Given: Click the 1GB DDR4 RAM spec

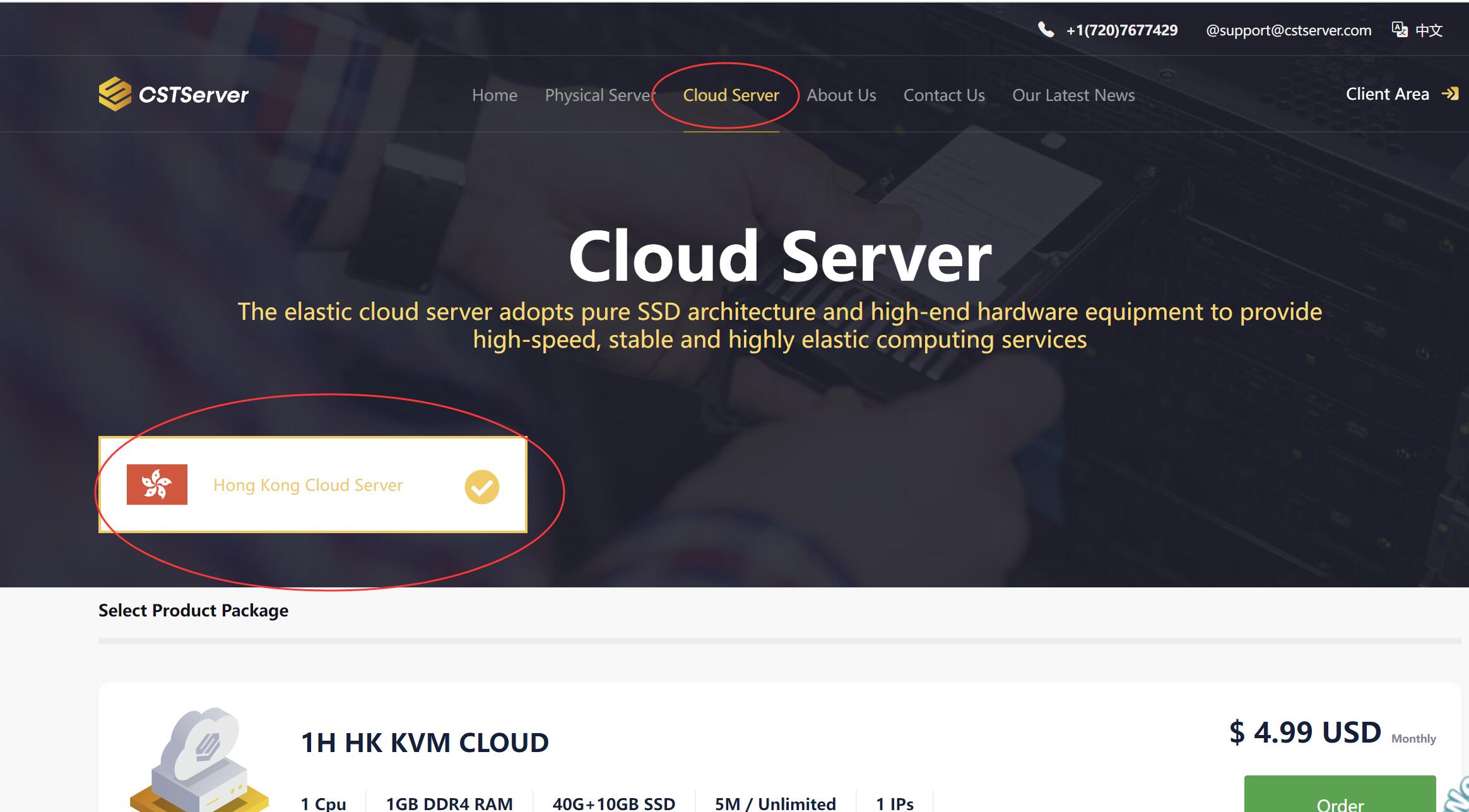Looking at the screenshot, I should click(x=449, y=803).
